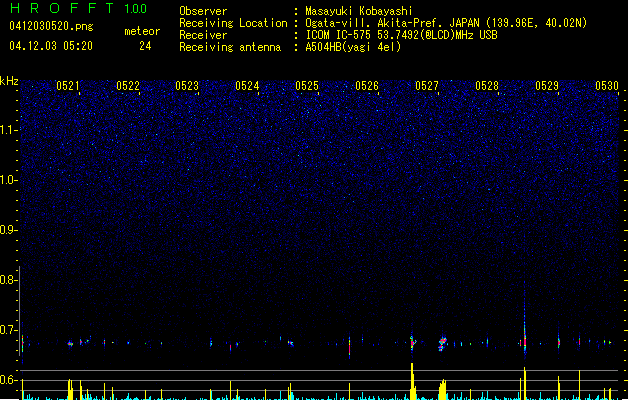This screenshot has width=629, height=400.
Task: Click the HROFFT title text
Action: coord(62,8)
